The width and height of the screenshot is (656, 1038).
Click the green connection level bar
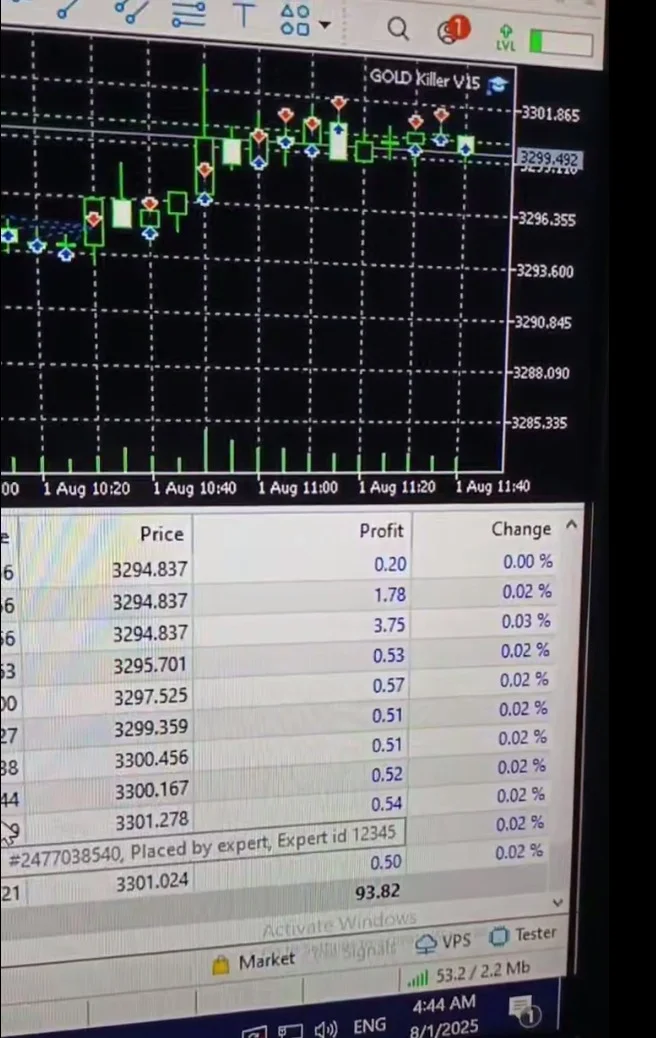point(560,42)
